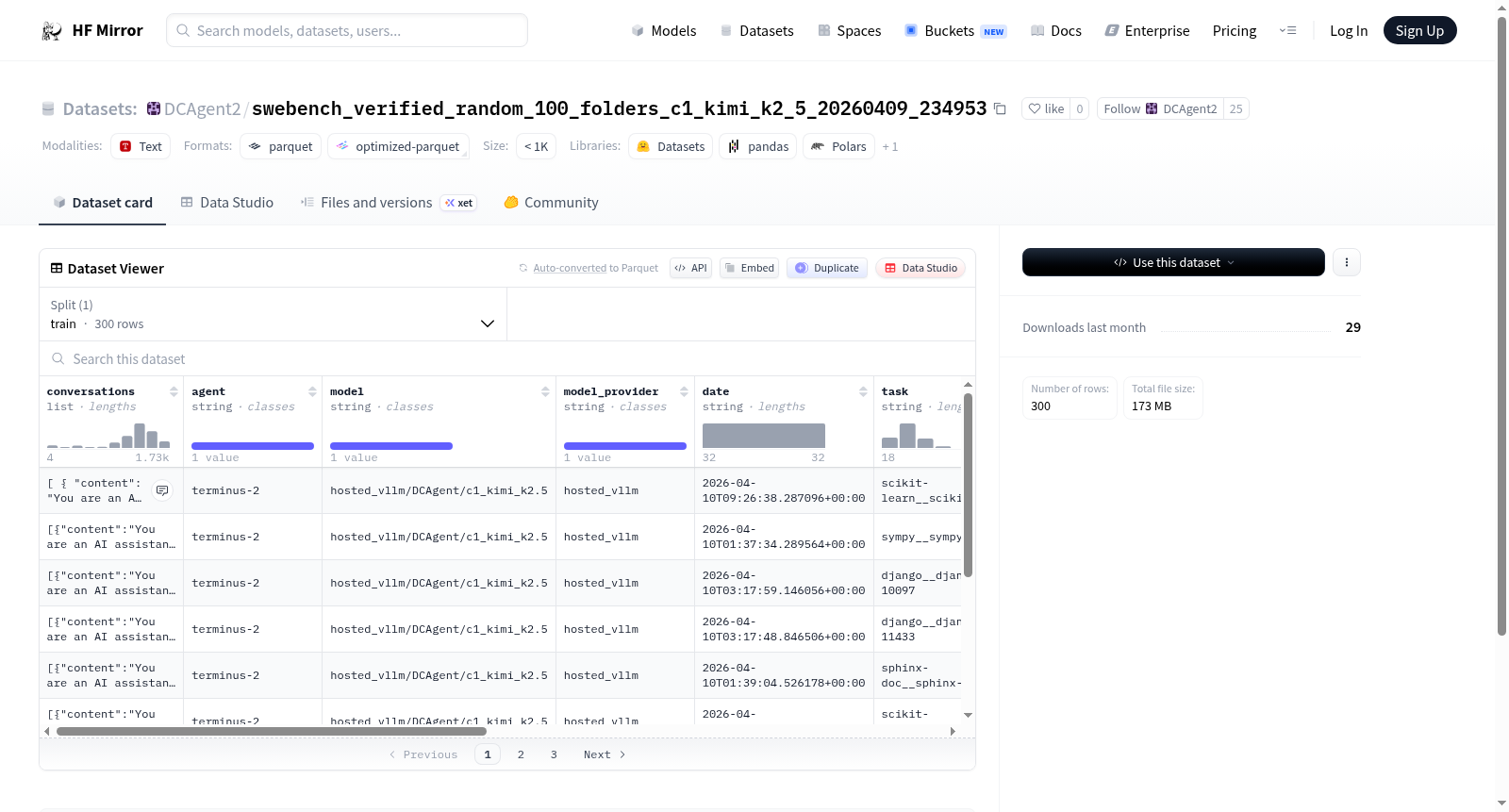Focus the Search this dataset field

[507, 358]
